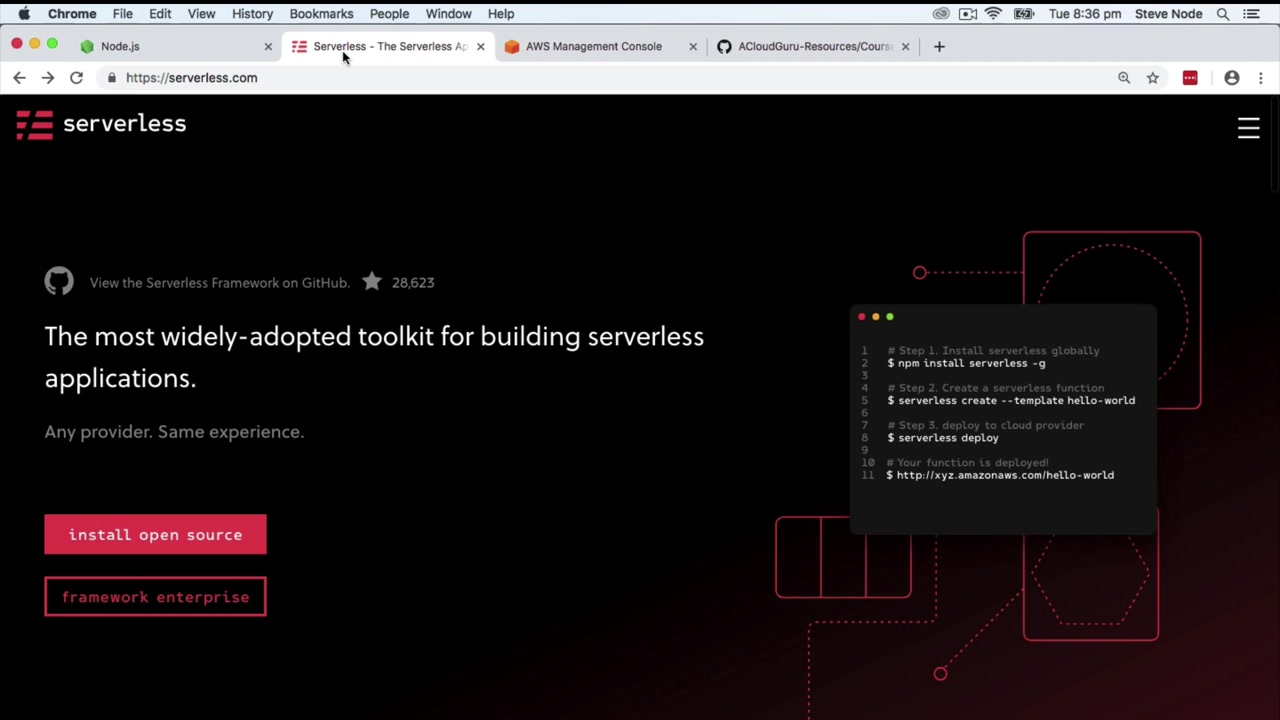Click the serverless logo
This screenshot has height=720, width=1280.
[x=101, y=124]
